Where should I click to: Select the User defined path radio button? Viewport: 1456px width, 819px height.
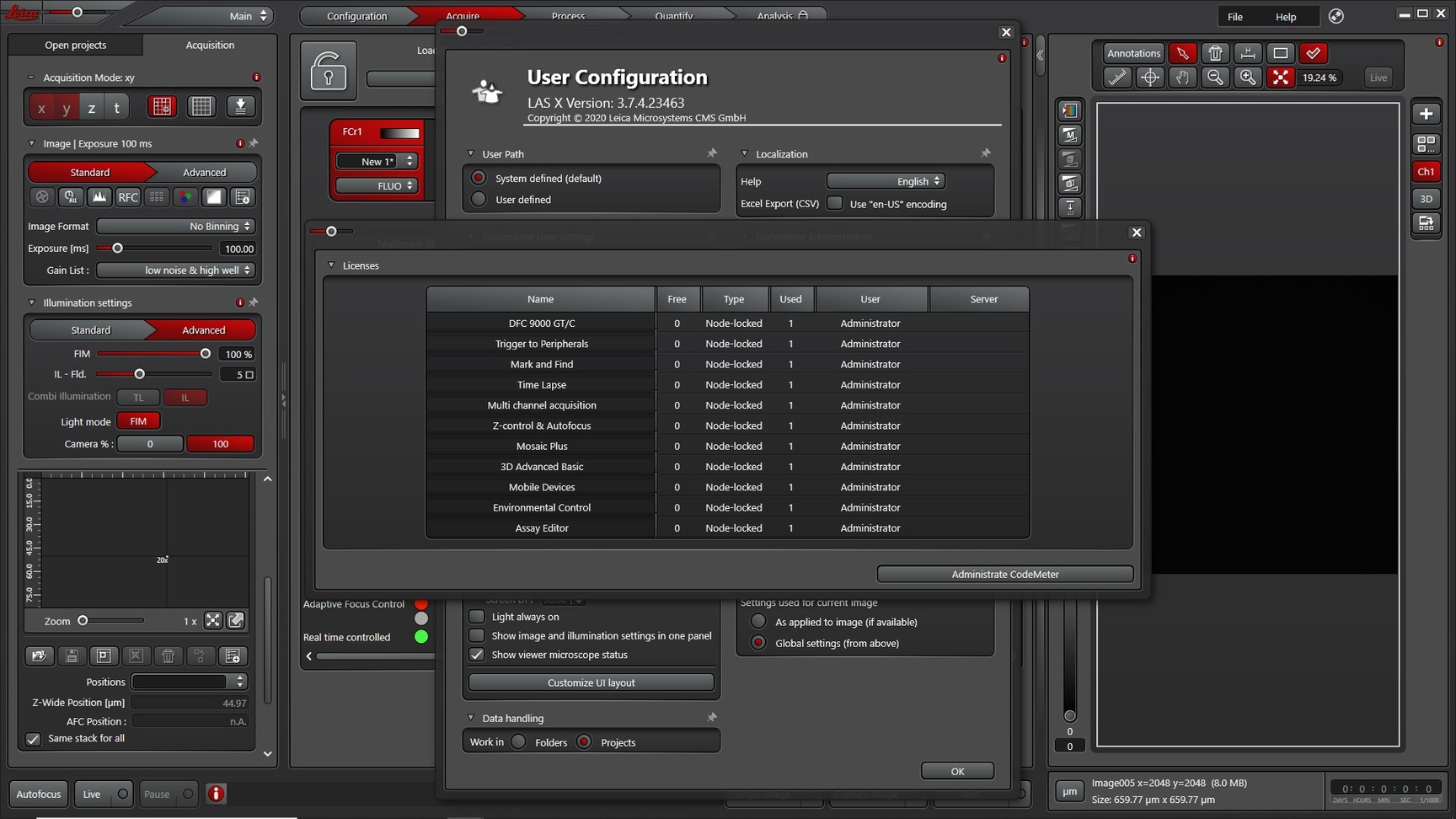point(479,200)
